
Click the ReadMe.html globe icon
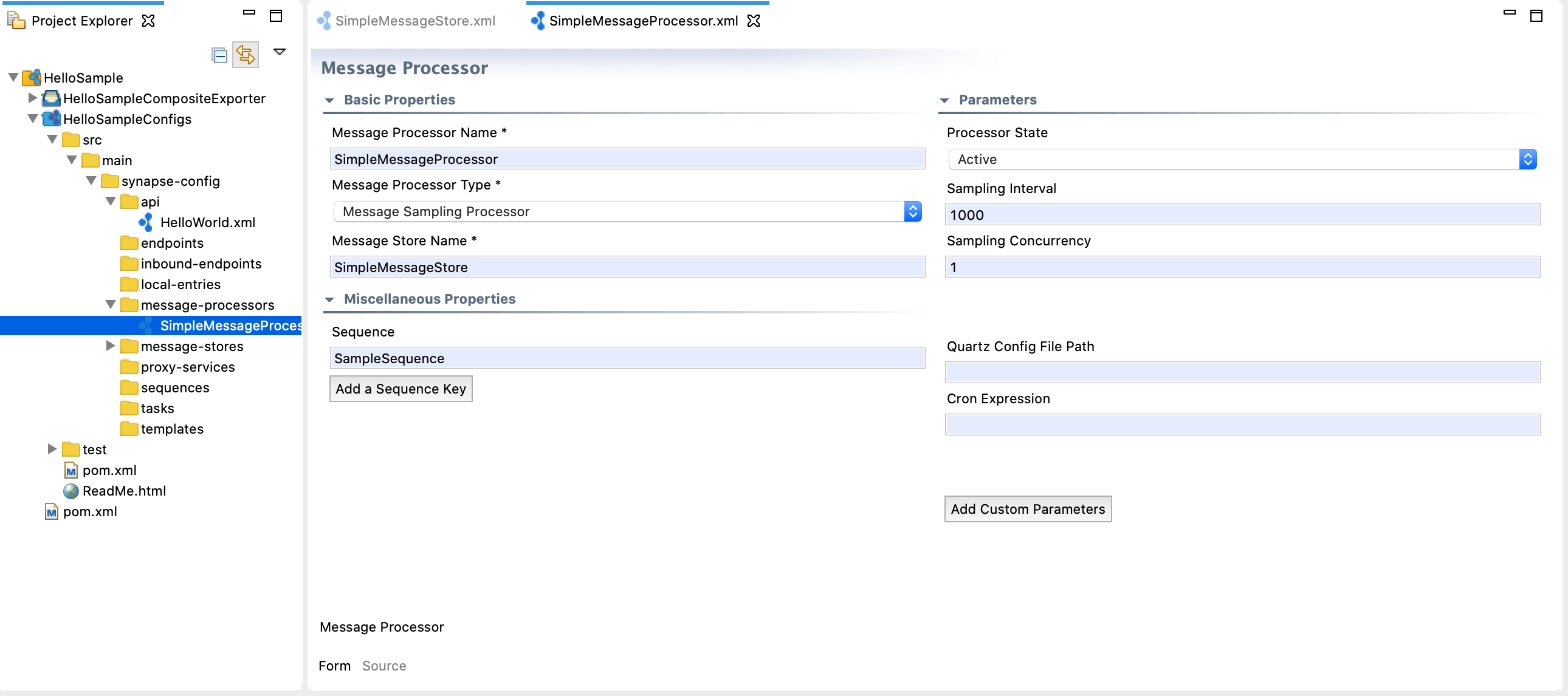tap(71, 491)
